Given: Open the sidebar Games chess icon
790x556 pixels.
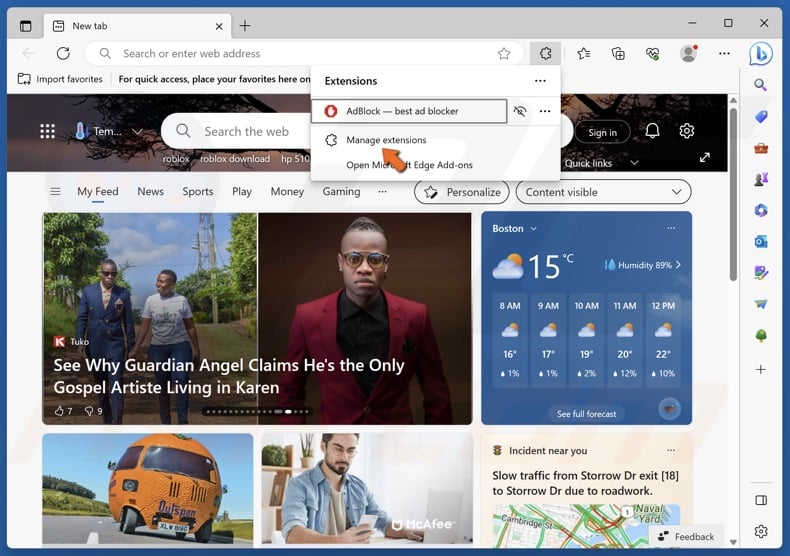Looking at the screenshot, I should pos(761,179).
